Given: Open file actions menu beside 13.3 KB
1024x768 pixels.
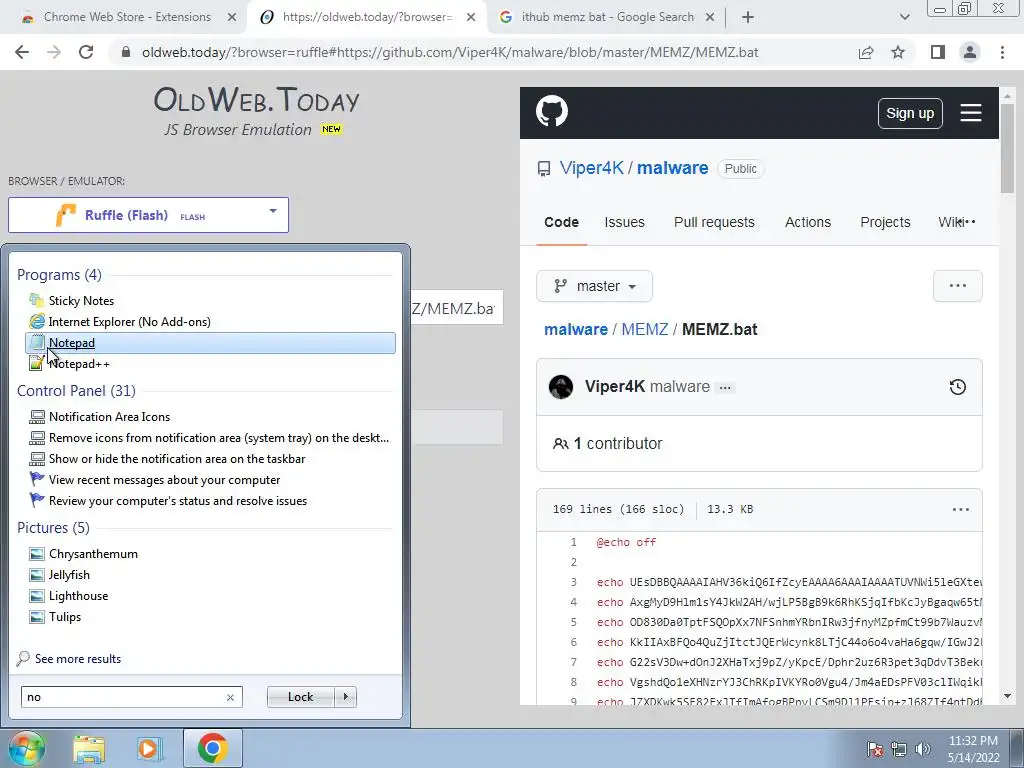Looking at the screenshot, I should (x=961, y=509).
